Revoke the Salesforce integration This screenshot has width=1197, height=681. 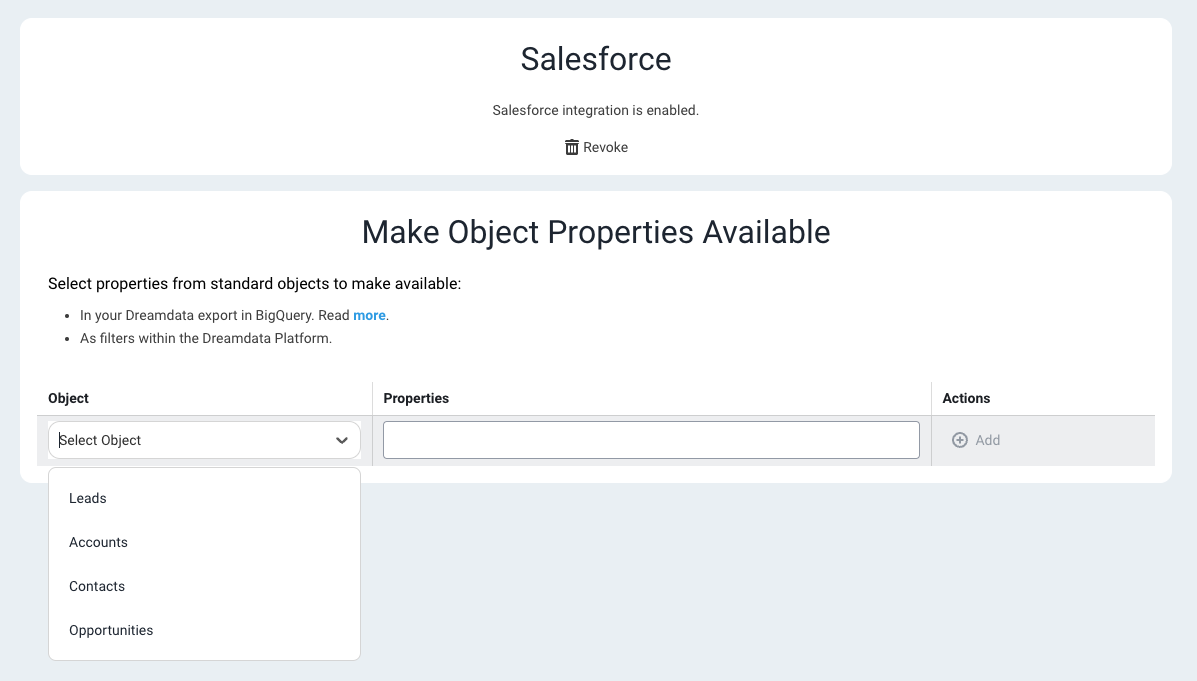point(596,147)
